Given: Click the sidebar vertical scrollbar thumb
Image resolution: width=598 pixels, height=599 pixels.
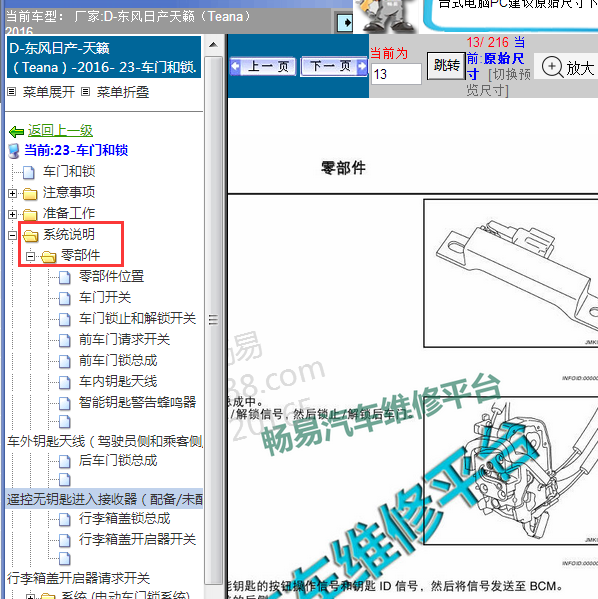Looking at the screenshot, I should pyautogui.click(x=214, y=320).
